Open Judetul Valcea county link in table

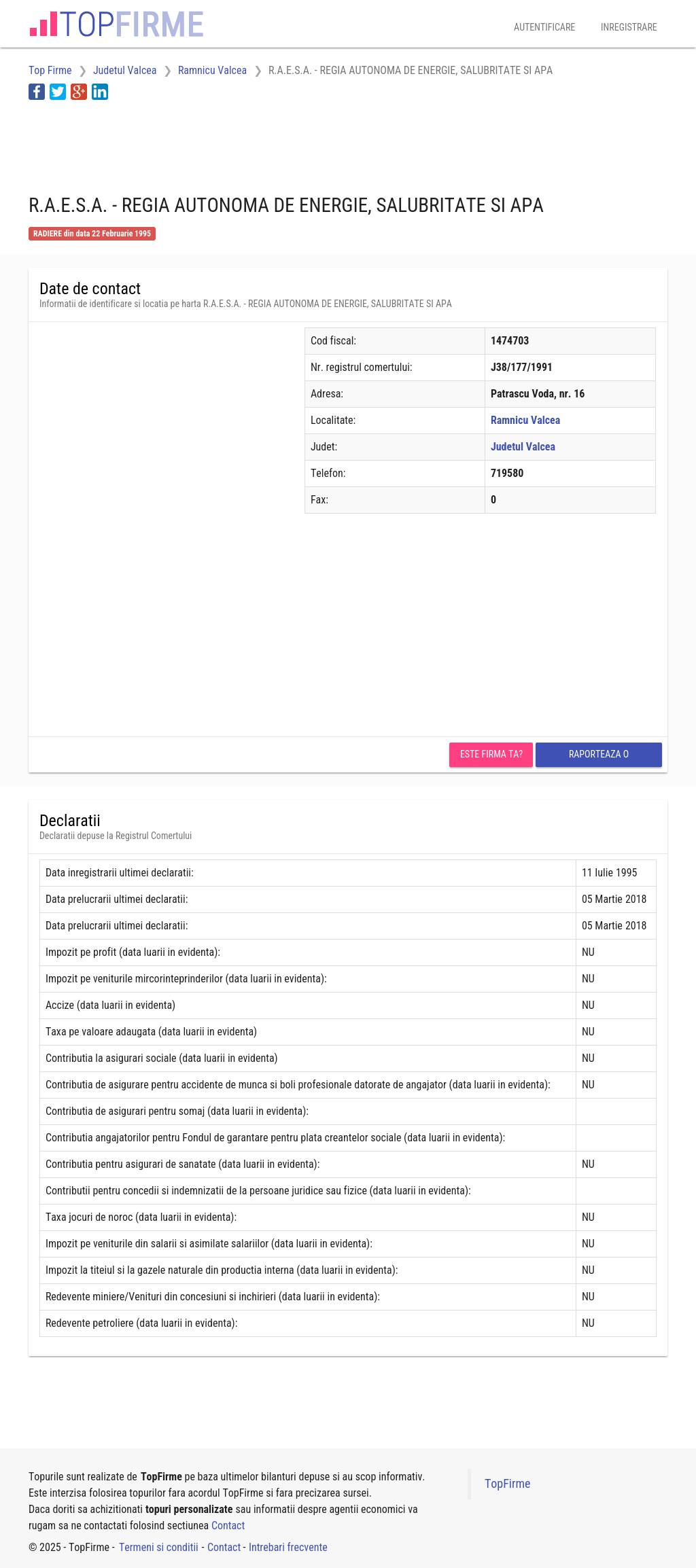523,447
